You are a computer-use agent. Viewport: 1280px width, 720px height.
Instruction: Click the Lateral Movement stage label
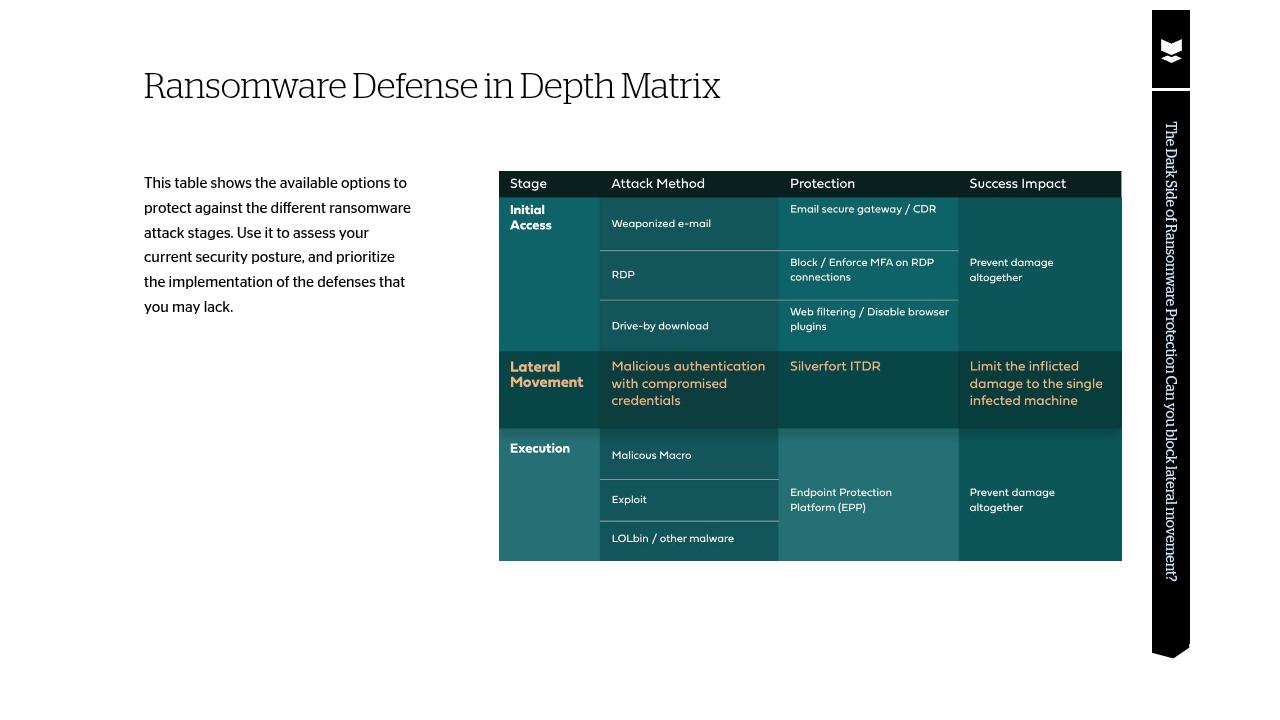[x=546, y=375]
